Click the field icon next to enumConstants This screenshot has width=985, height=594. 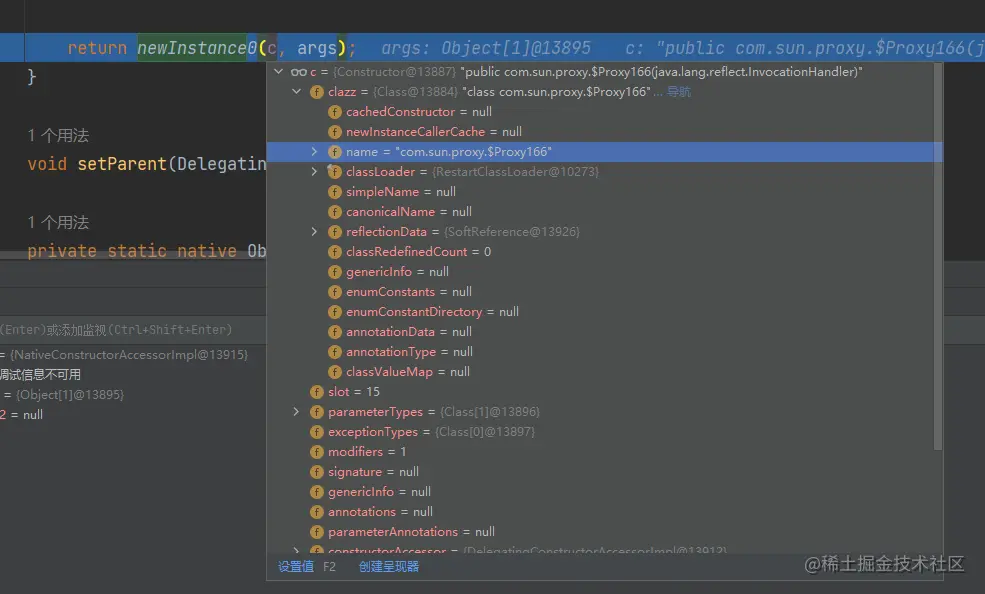[x=335, y=292]
